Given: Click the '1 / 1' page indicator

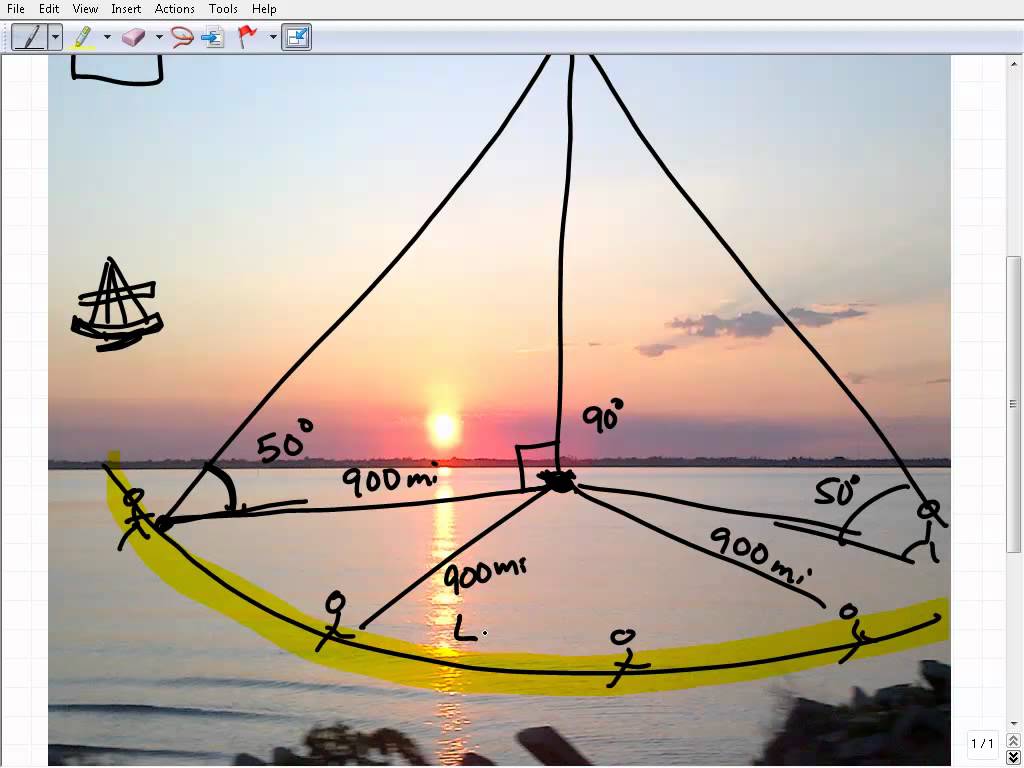Looking at the screenshot, I should 982,744.
